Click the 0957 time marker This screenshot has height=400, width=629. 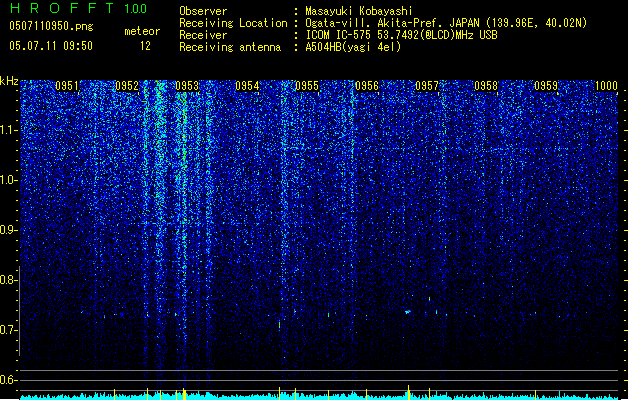click(427, 85)
